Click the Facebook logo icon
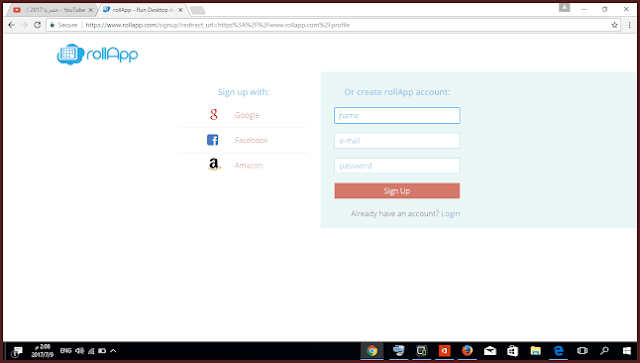Image resolution: width=640 pixels, height=363 pixels. (x=212, y=140)
